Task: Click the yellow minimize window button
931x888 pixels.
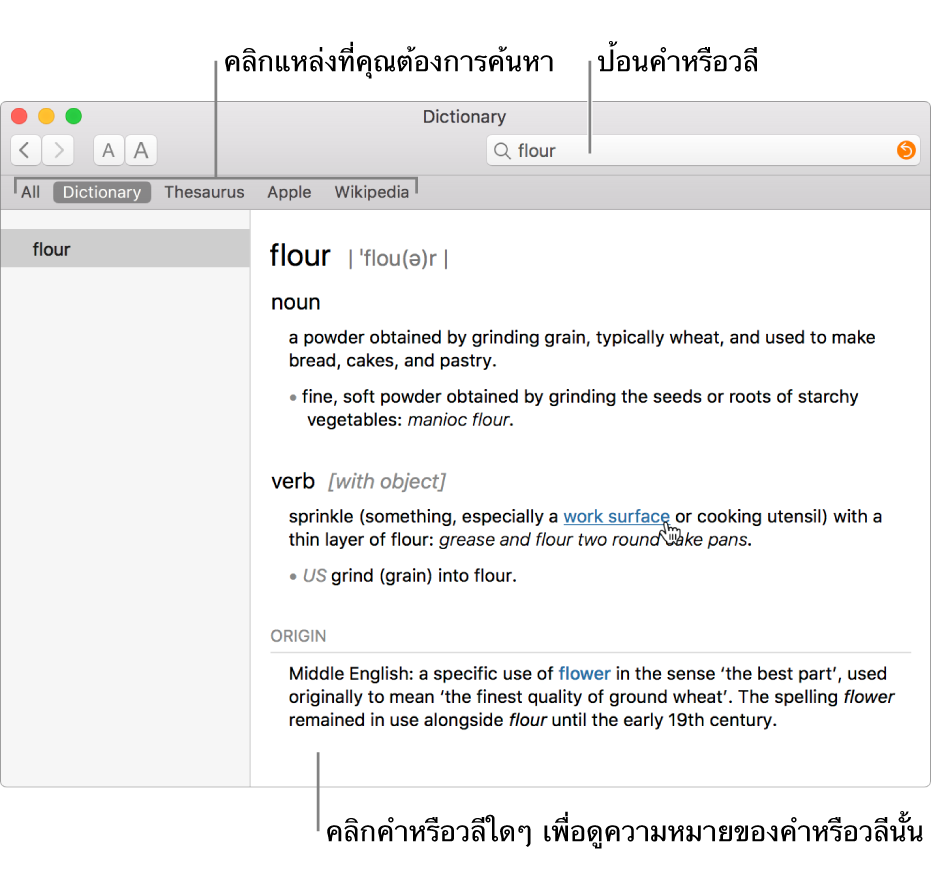Action: [x=46, y=116]
